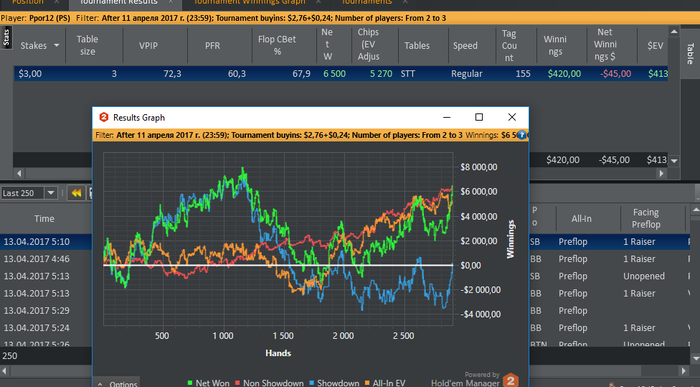Sort by the Tables column header
The height and width of the screenshot is (387, 700).
click(423, 46)
